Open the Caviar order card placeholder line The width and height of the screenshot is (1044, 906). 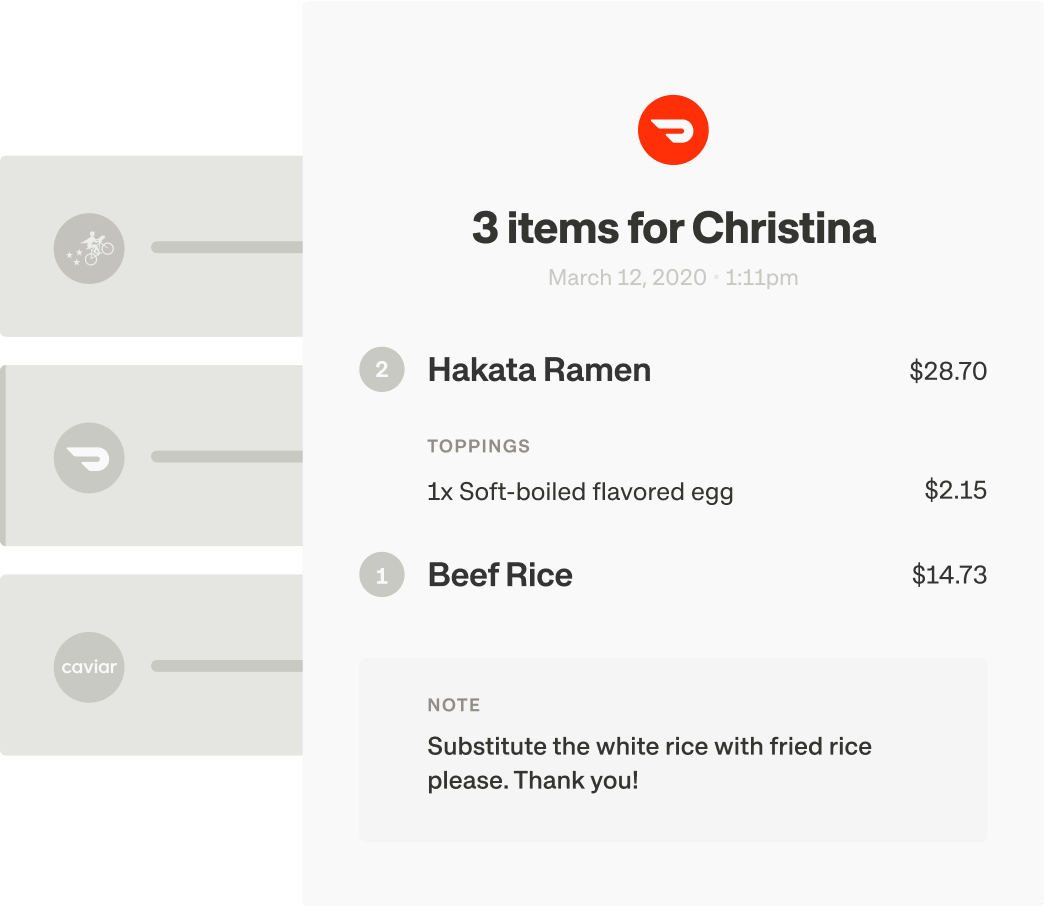click(x=227, y=666)
